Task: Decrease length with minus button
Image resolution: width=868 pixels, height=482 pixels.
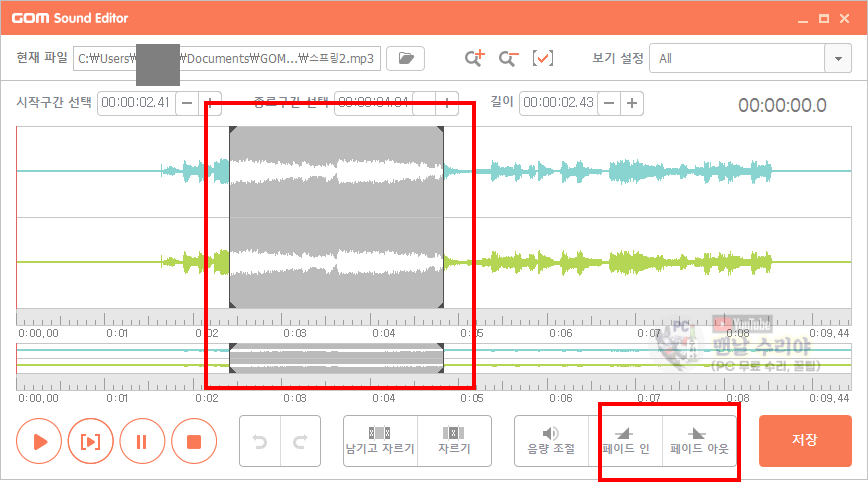Action: [609, 103]
